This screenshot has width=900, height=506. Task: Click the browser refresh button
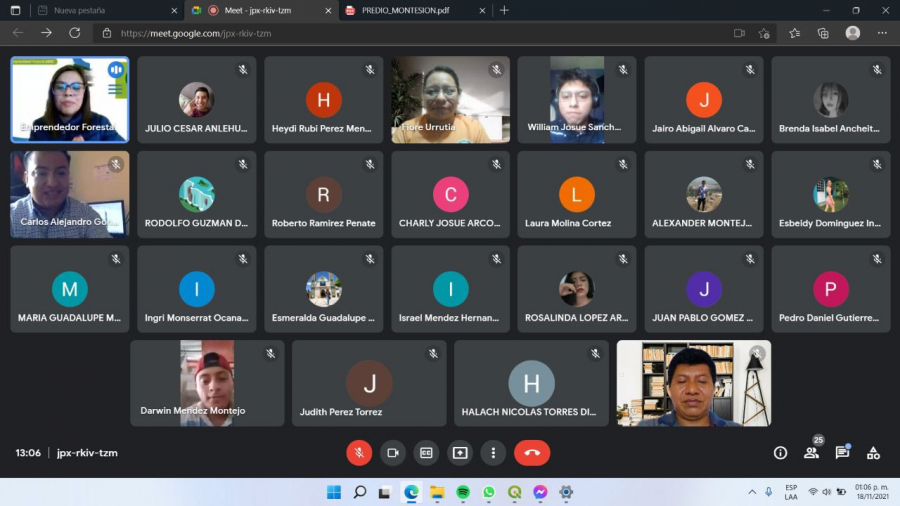tap(74, 33)
